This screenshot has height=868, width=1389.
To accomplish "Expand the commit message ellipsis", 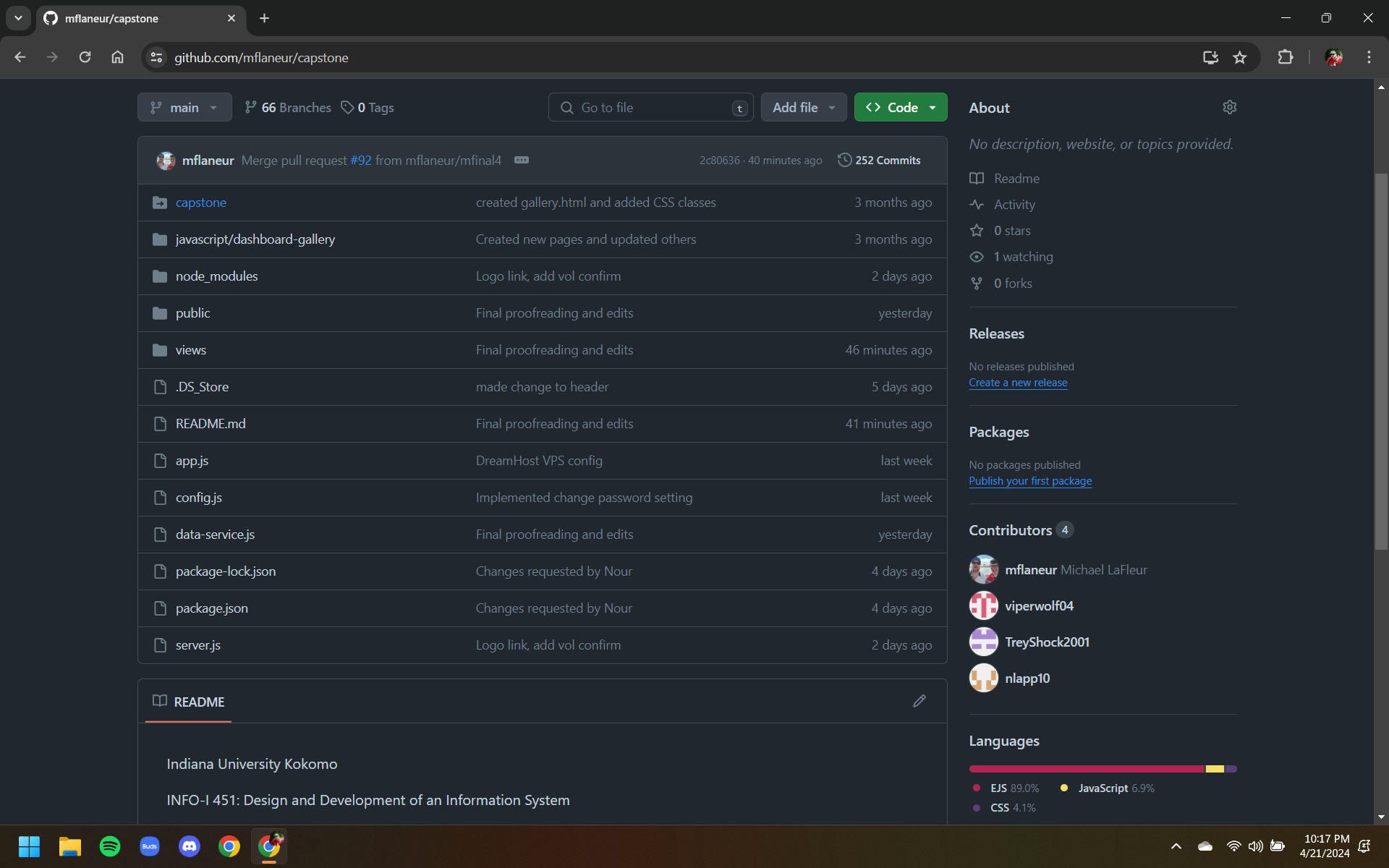I will [521, 160].
